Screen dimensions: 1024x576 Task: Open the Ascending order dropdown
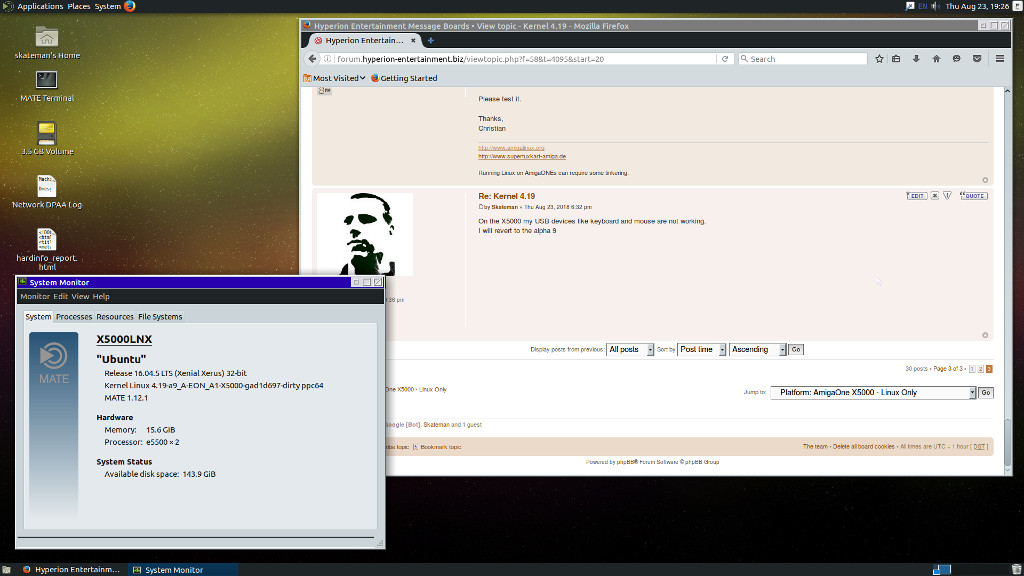(x=758, y=349)
